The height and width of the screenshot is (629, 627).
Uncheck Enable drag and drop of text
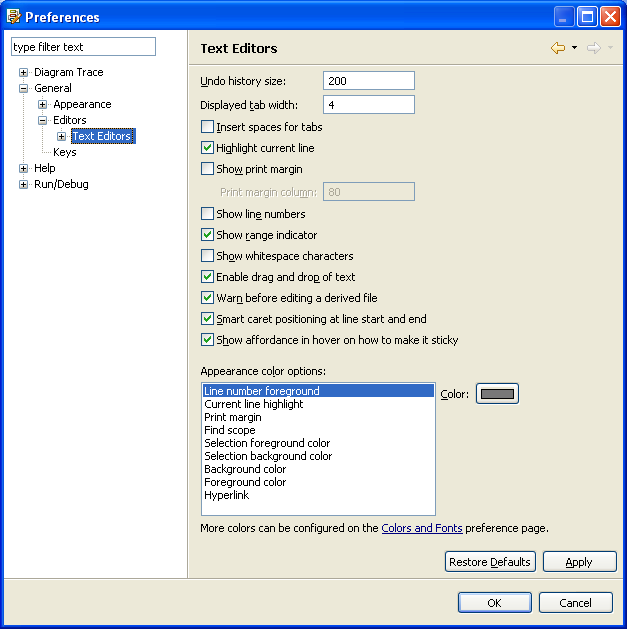click(x=207, y=276)
